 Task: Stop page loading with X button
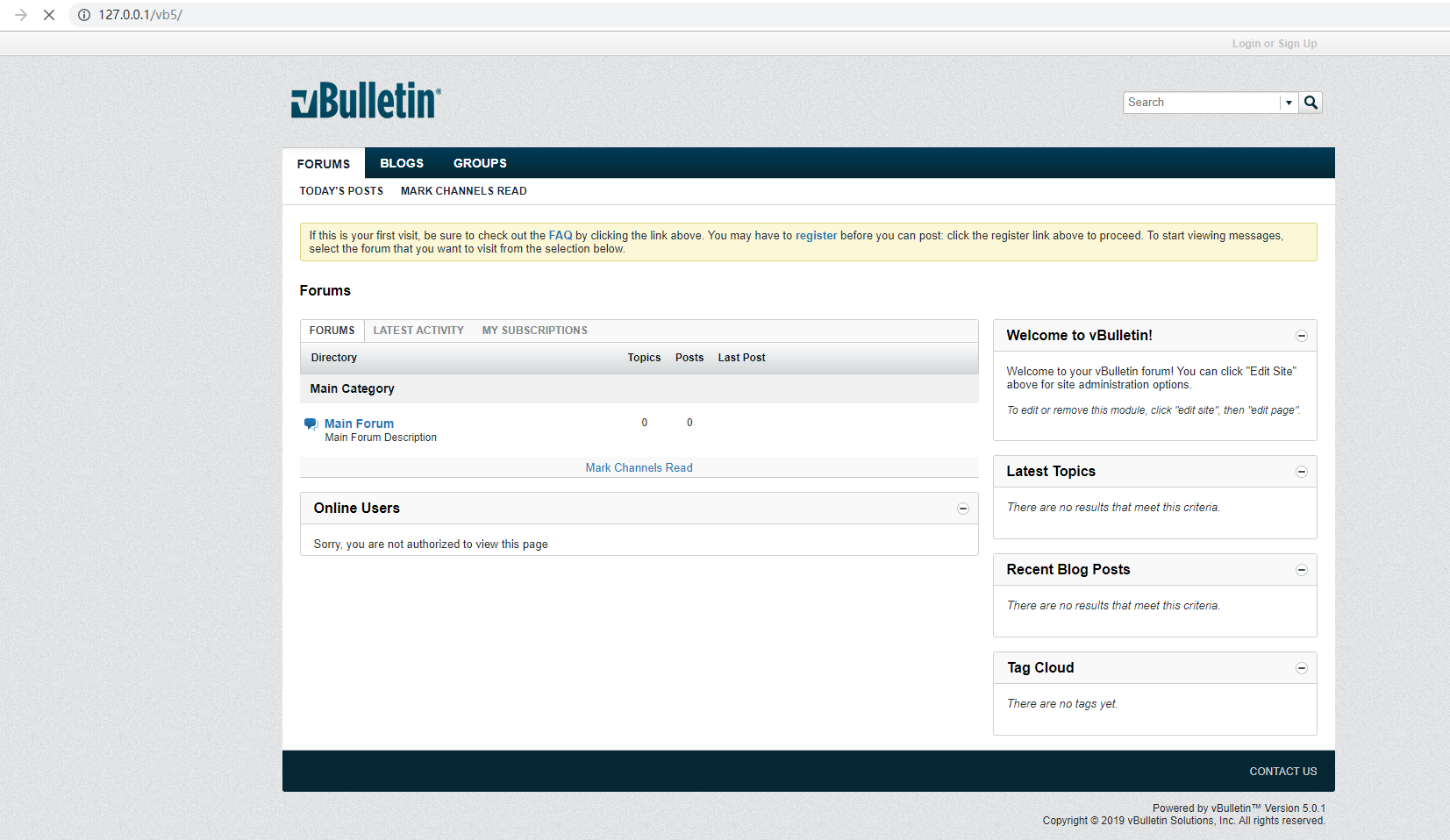point(49,15)
